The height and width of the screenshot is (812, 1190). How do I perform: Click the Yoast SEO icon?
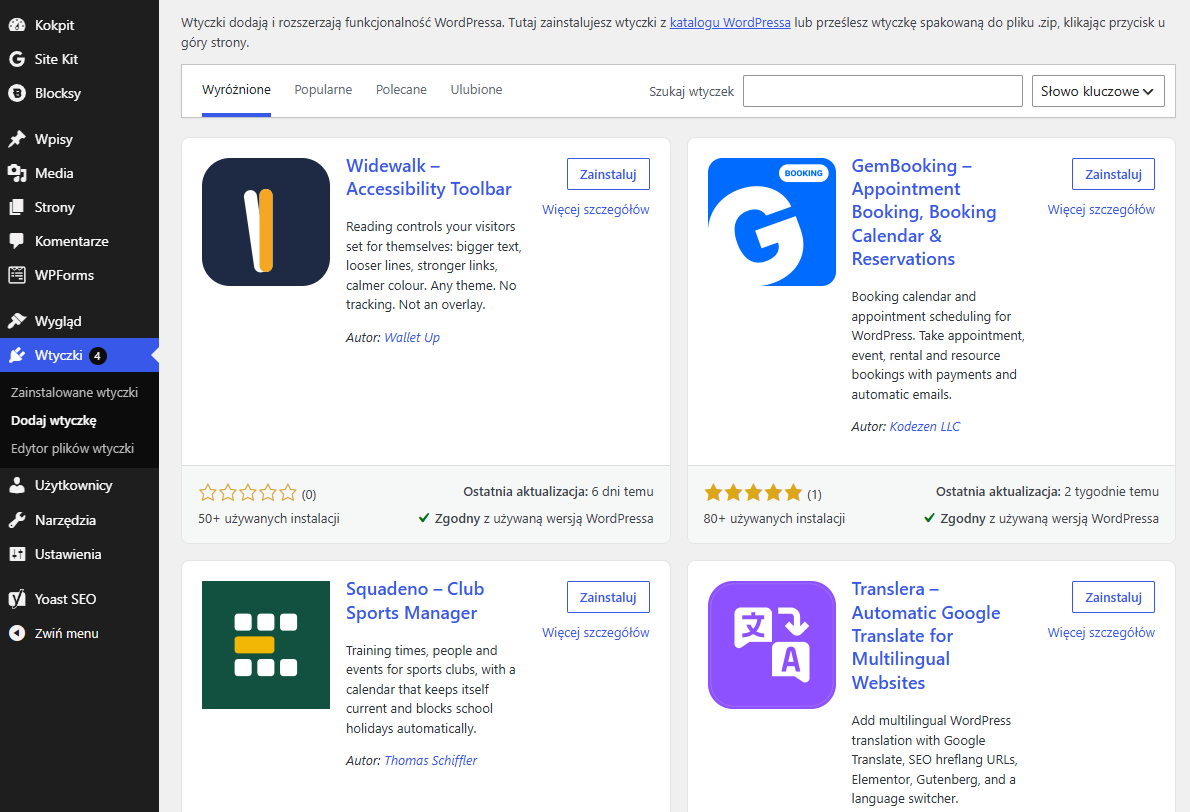(x=17, y=599)
